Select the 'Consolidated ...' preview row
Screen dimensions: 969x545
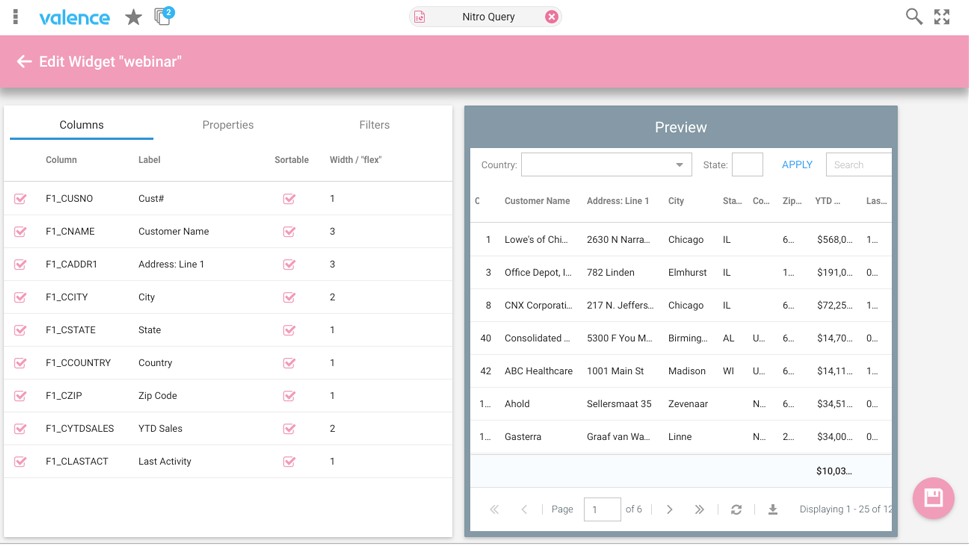coord(680,338)
